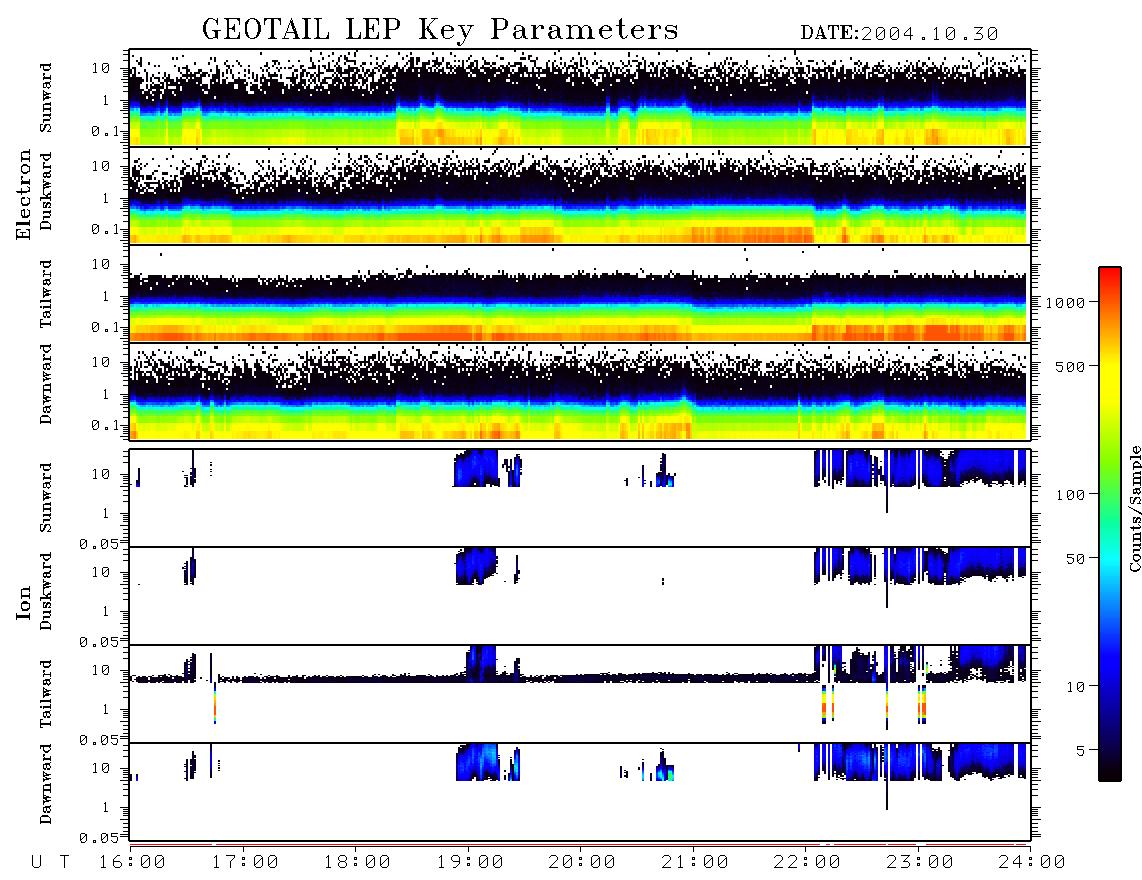Click the Electron Tailward spectrogram panel
Screen dimensions: 1142x880
(580, 294)
